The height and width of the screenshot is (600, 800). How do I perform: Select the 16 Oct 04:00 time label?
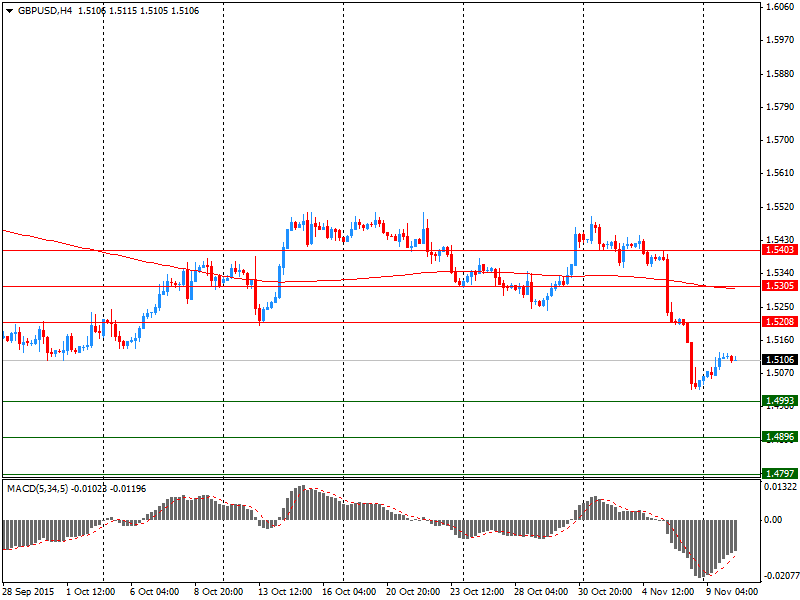(x=349, y=592)
